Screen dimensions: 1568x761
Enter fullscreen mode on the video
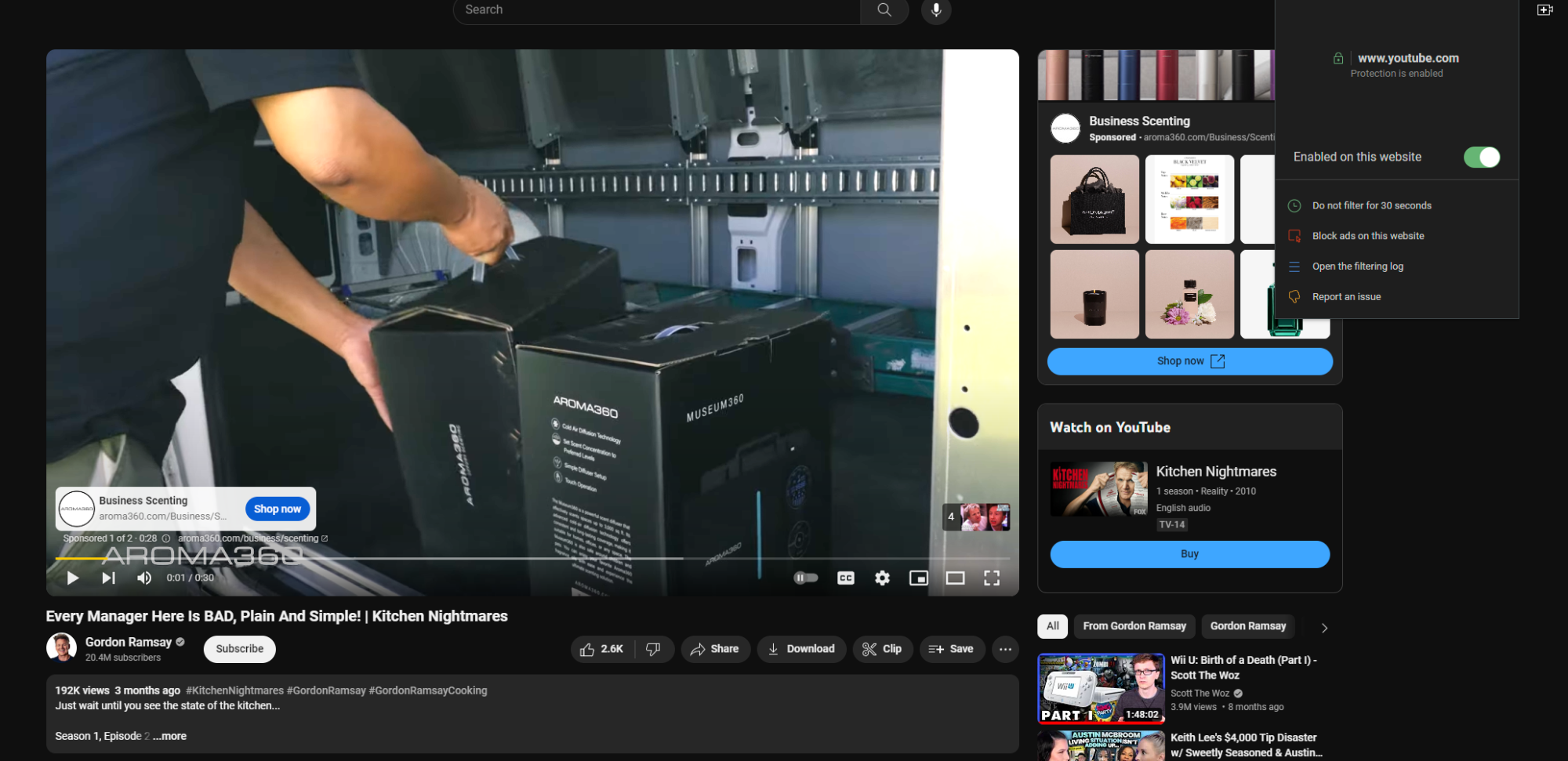click(992, 578)
